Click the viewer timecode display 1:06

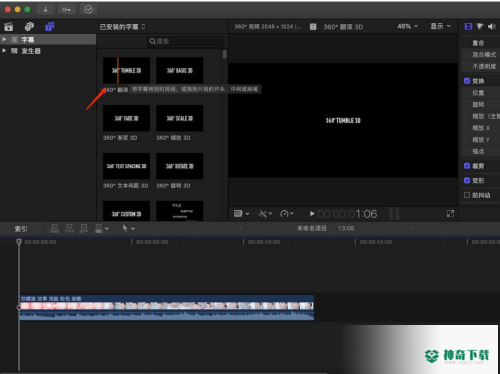[347, 214]
